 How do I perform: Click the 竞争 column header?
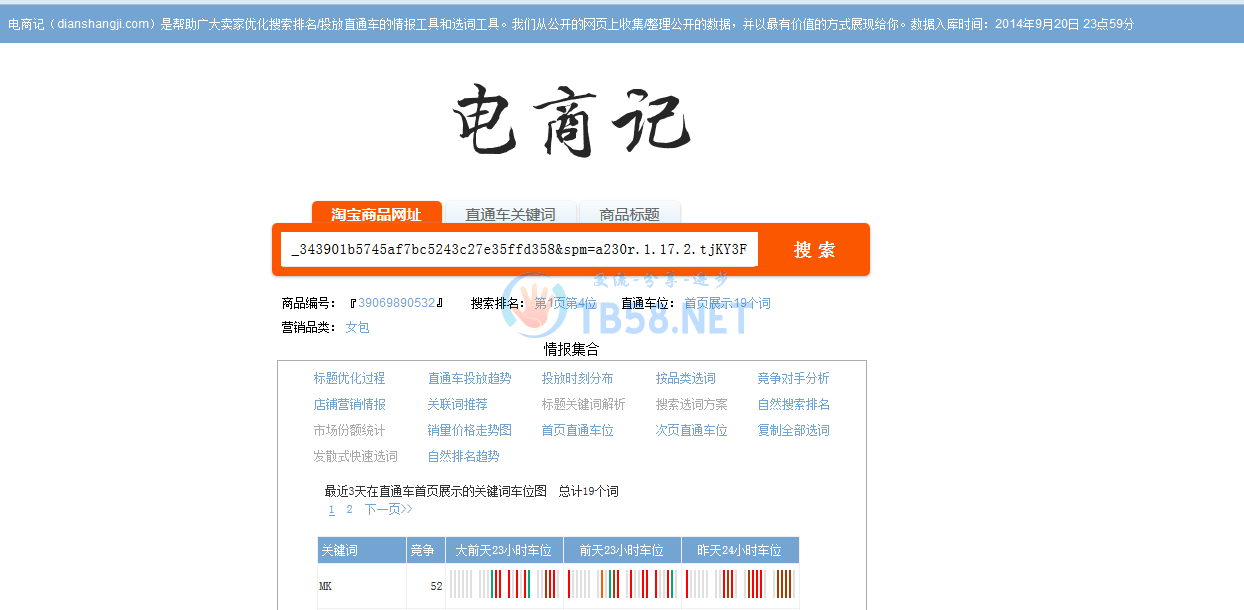tap(425, 550)
